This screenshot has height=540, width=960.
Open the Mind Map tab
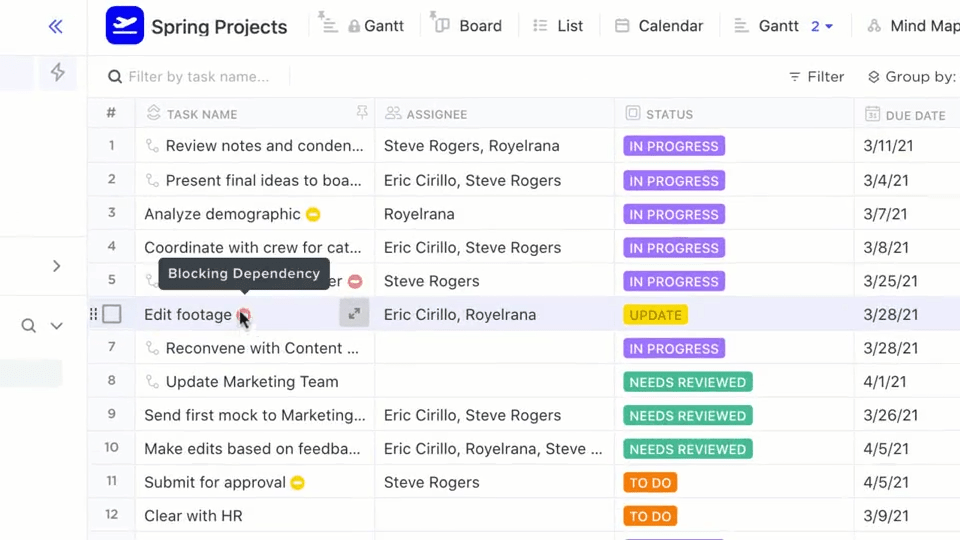click(x=913, y=26)
